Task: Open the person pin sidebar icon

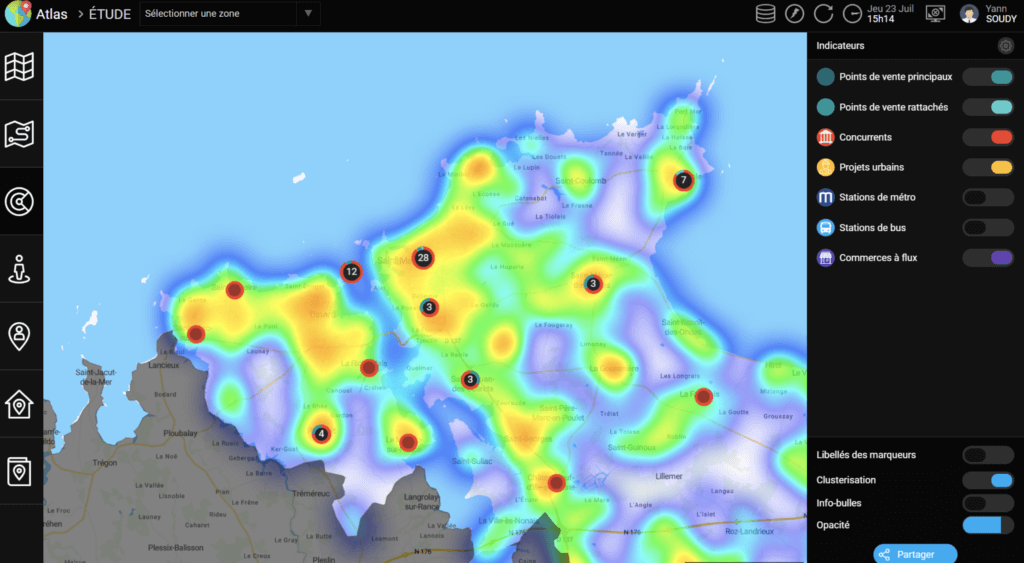Action: click(20, 336)
